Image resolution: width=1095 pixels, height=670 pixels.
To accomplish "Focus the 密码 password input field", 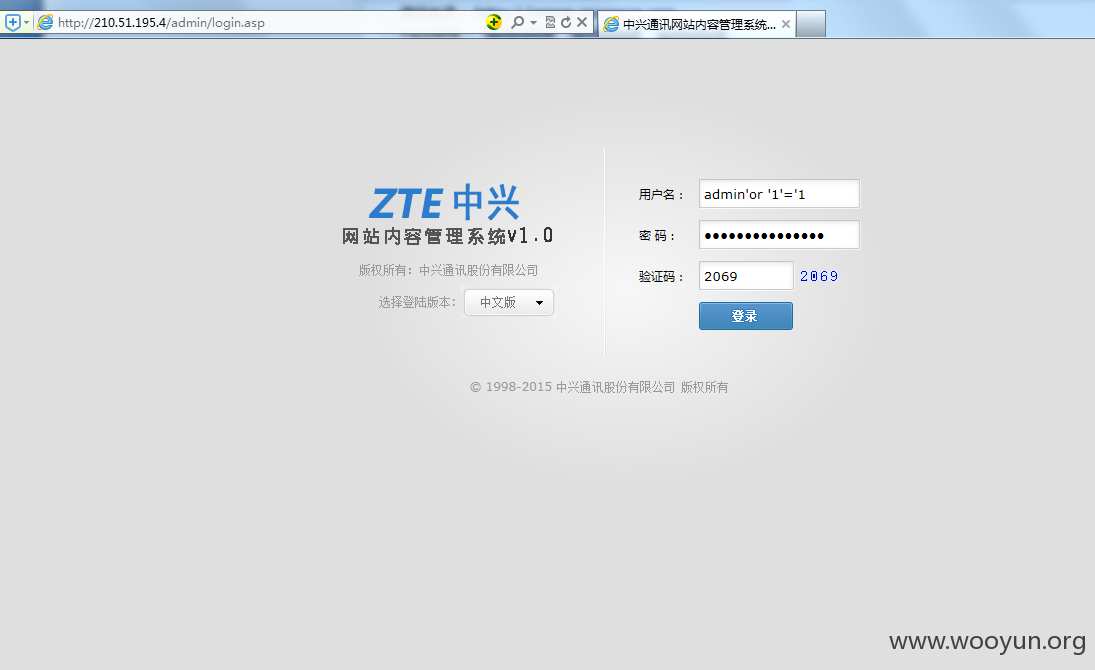I will tap(779, 235).
